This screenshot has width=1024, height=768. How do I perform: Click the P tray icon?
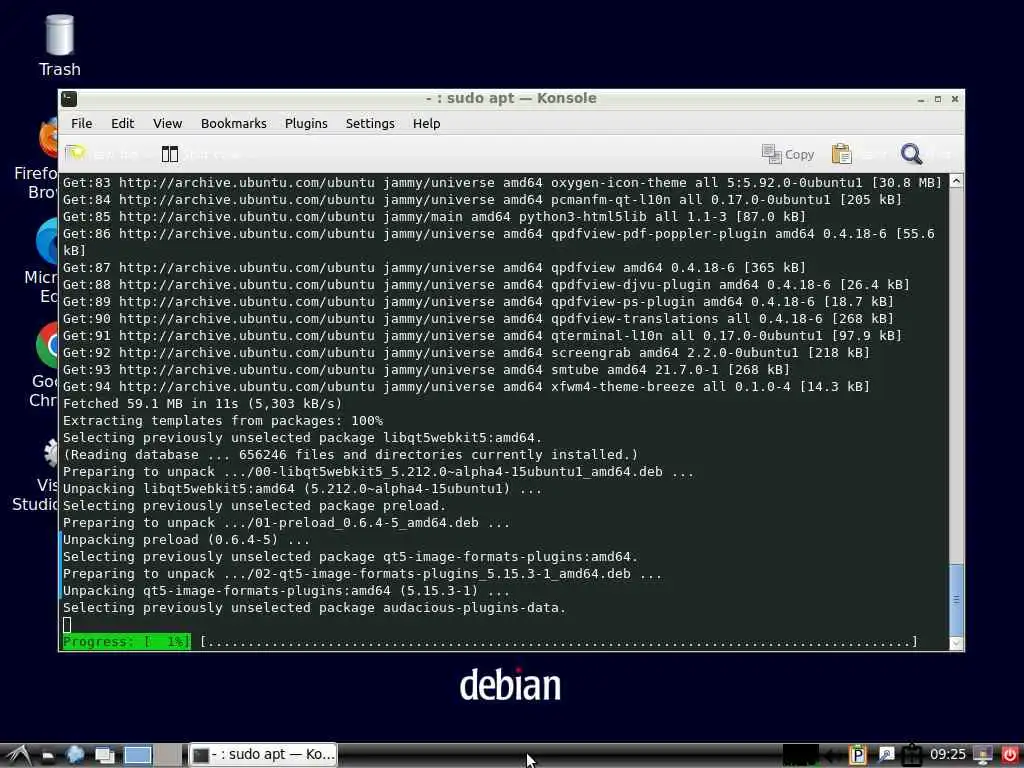(x=857, y=756)
